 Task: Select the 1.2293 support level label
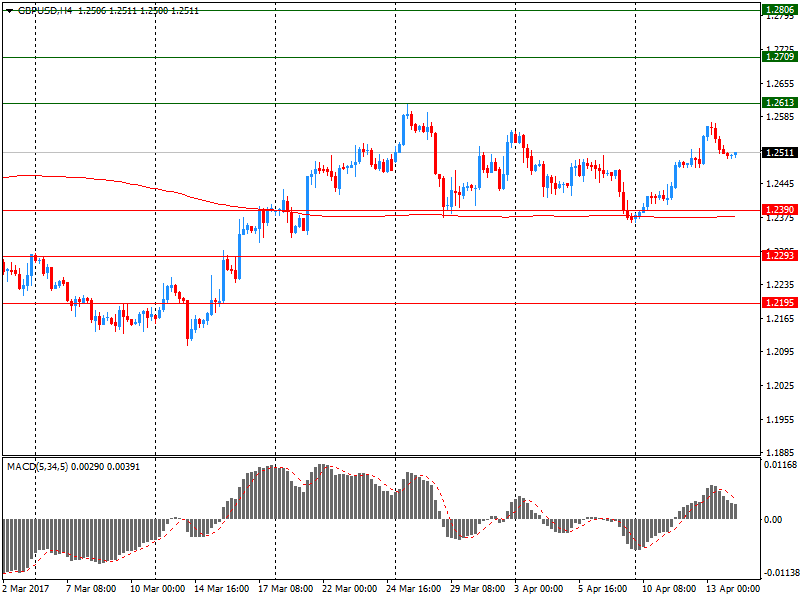click(x=780, y=256)
